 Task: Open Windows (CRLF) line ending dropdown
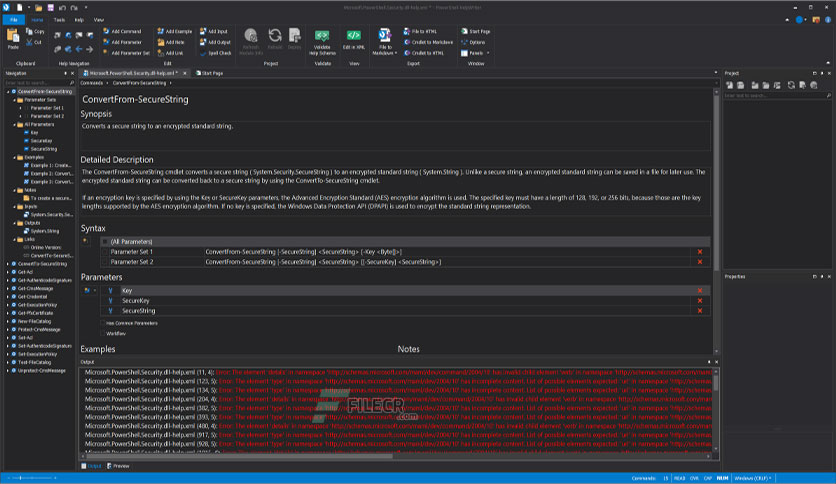tap(752, 478)
